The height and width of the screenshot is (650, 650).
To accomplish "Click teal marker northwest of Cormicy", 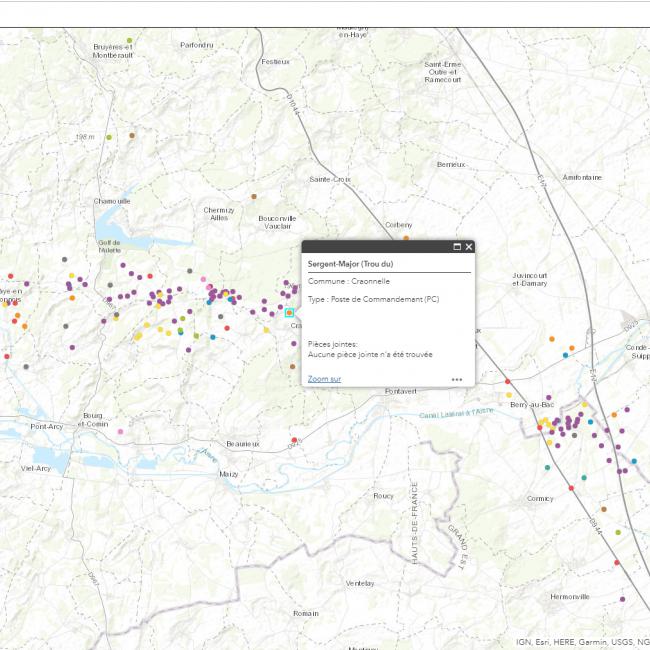I will click(547, 467).
